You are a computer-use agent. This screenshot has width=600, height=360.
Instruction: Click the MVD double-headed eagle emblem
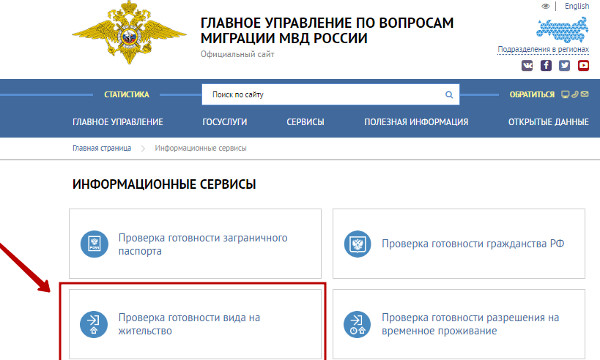[x=129, y=33]
